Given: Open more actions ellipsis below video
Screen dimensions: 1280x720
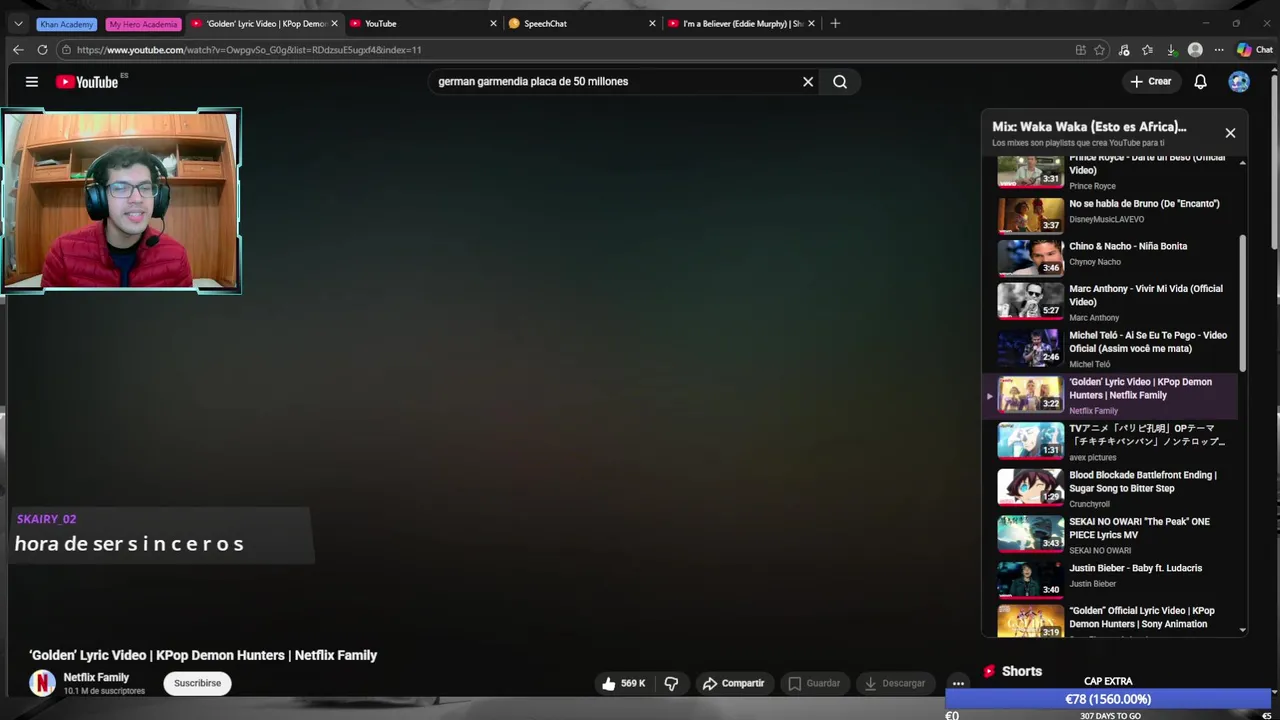Looking at the screenshot, I should tap(958, 683).
